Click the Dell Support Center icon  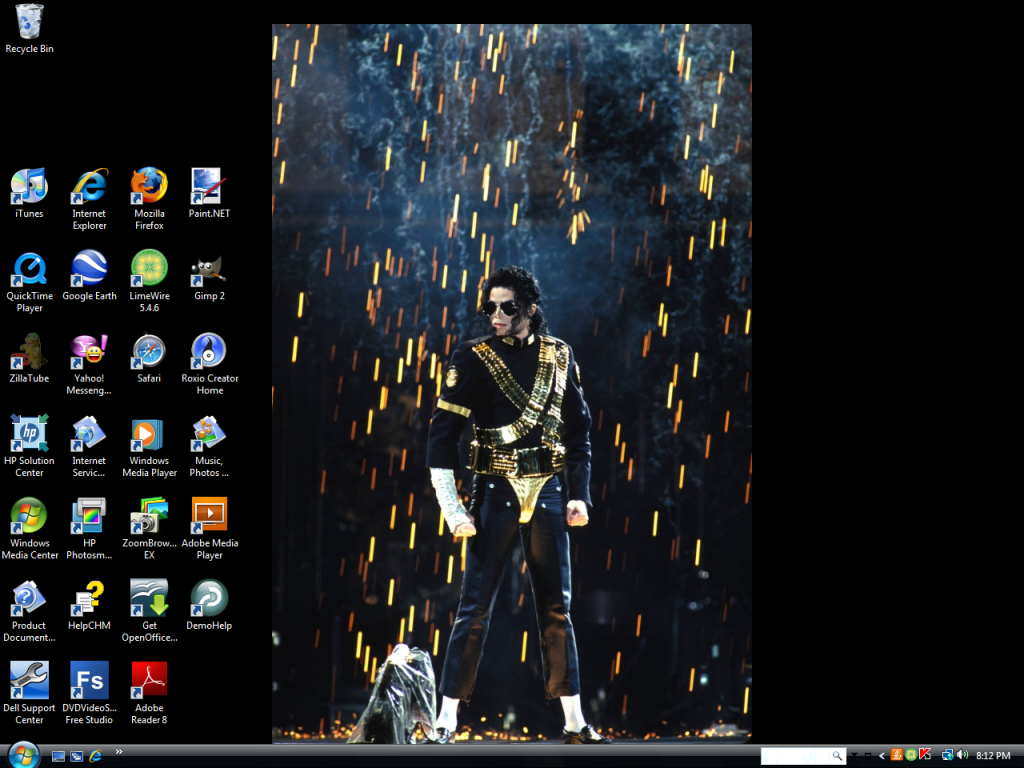point(29,693)
